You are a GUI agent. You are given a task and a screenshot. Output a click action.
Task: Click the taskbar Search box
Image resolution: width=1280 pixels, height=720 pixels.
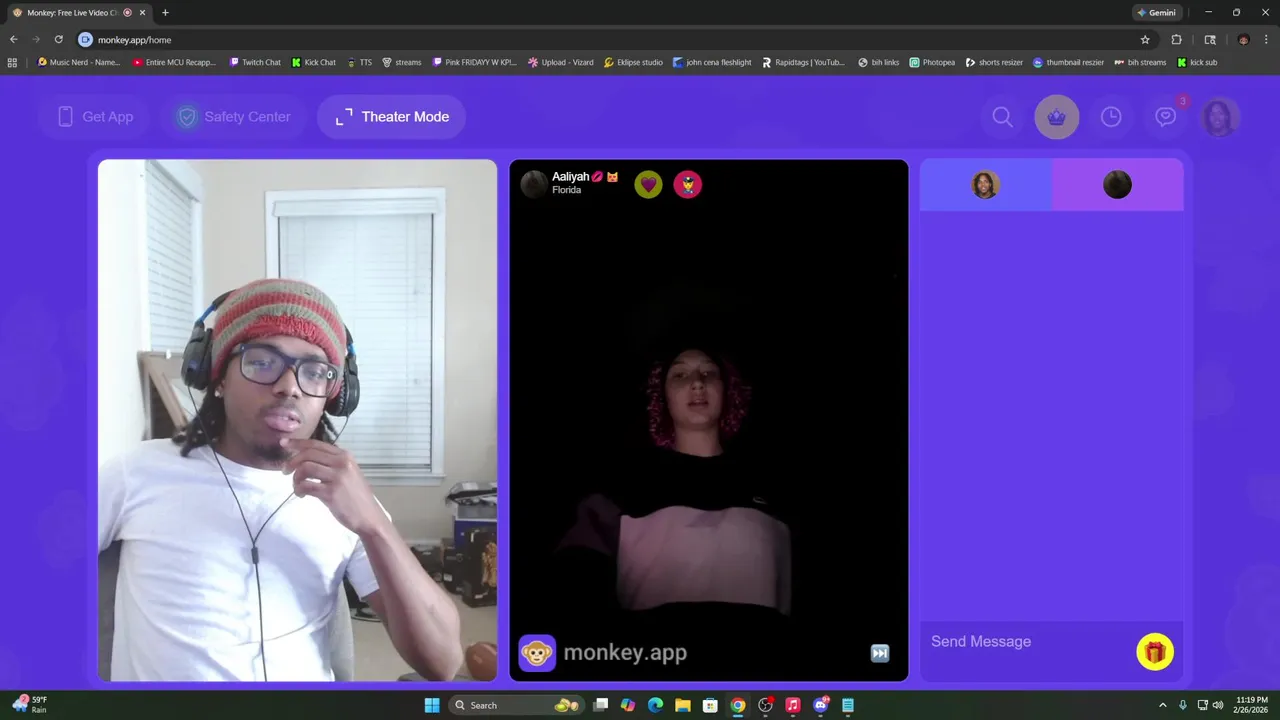click(x=518, y=705)
